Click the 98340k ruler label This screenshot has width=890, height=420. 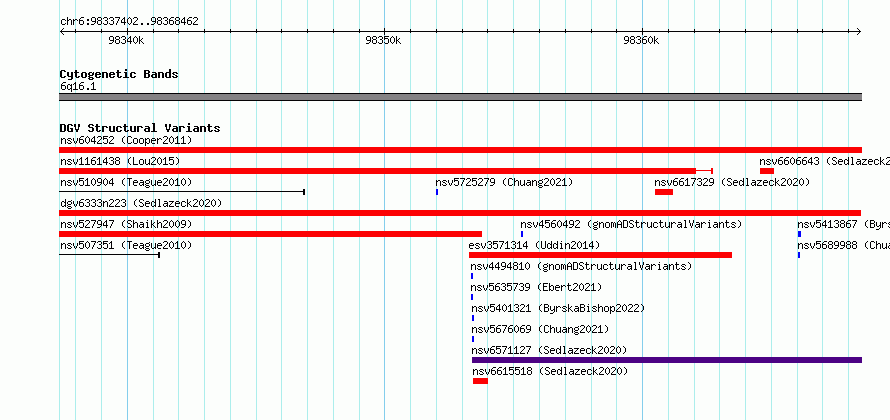click(x=126, y=40)
